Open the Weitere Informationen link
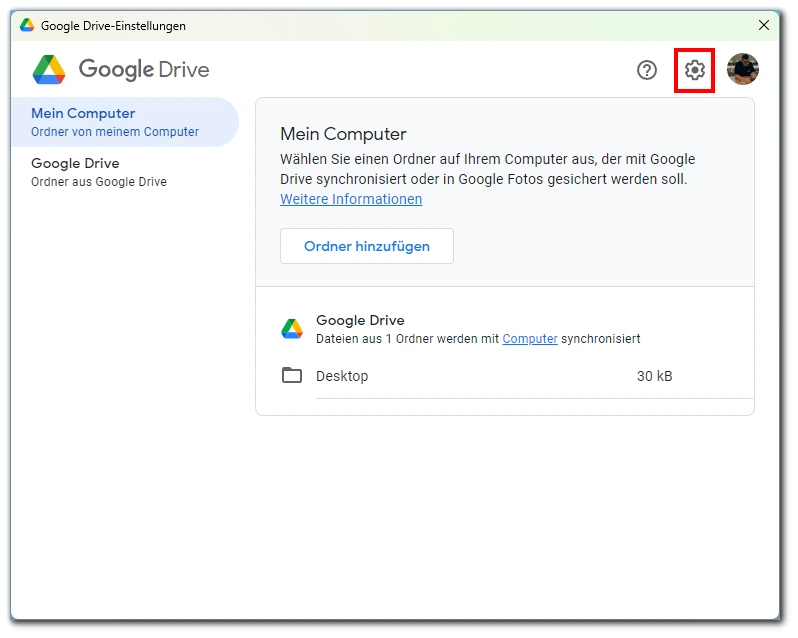The height and width of the screenshot is (638, 798). click(x=351, y=199)
